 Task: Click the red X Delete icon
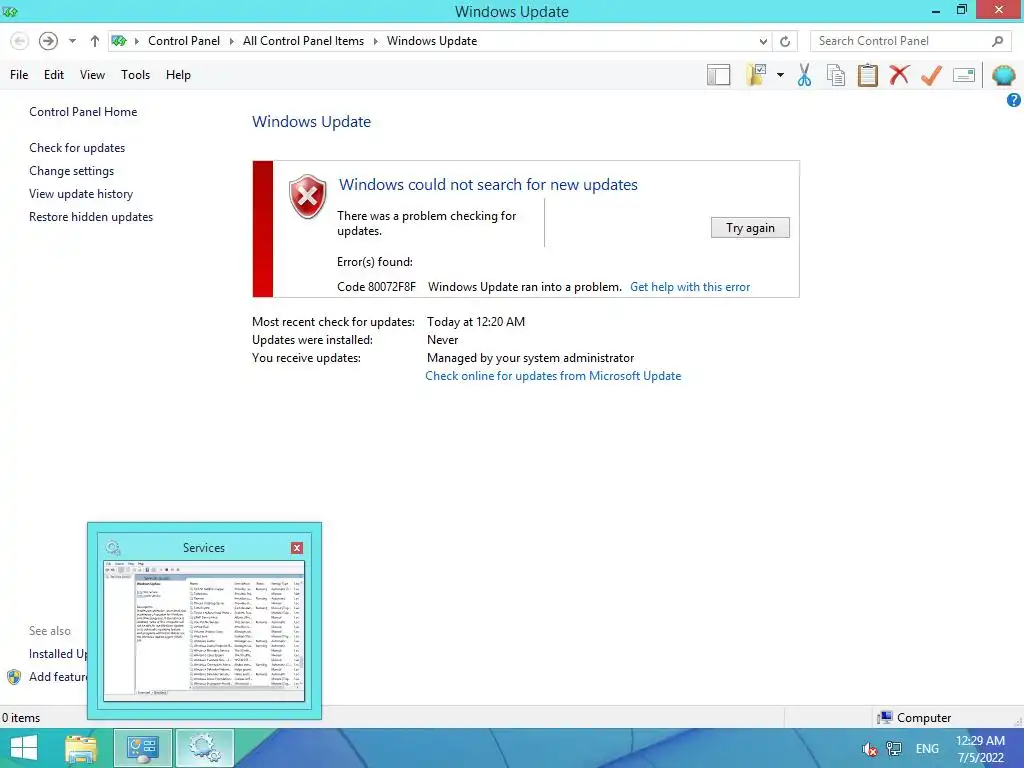pyautogui.click(x=899, y=75)
